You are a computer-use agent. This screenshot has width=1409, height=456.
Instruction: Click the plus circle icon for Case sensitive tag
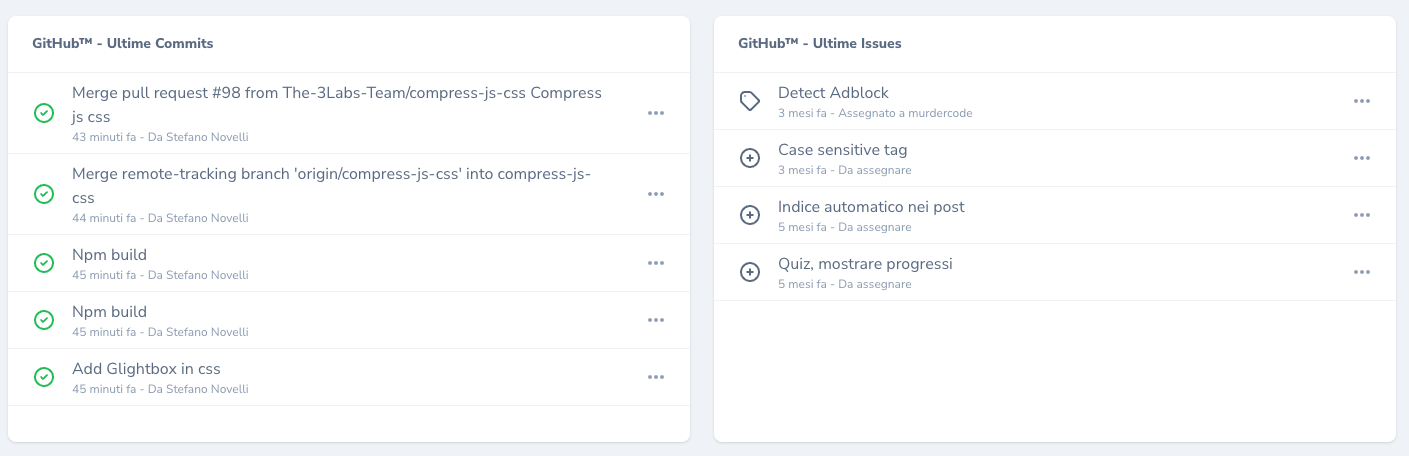(x=750, y=158)
